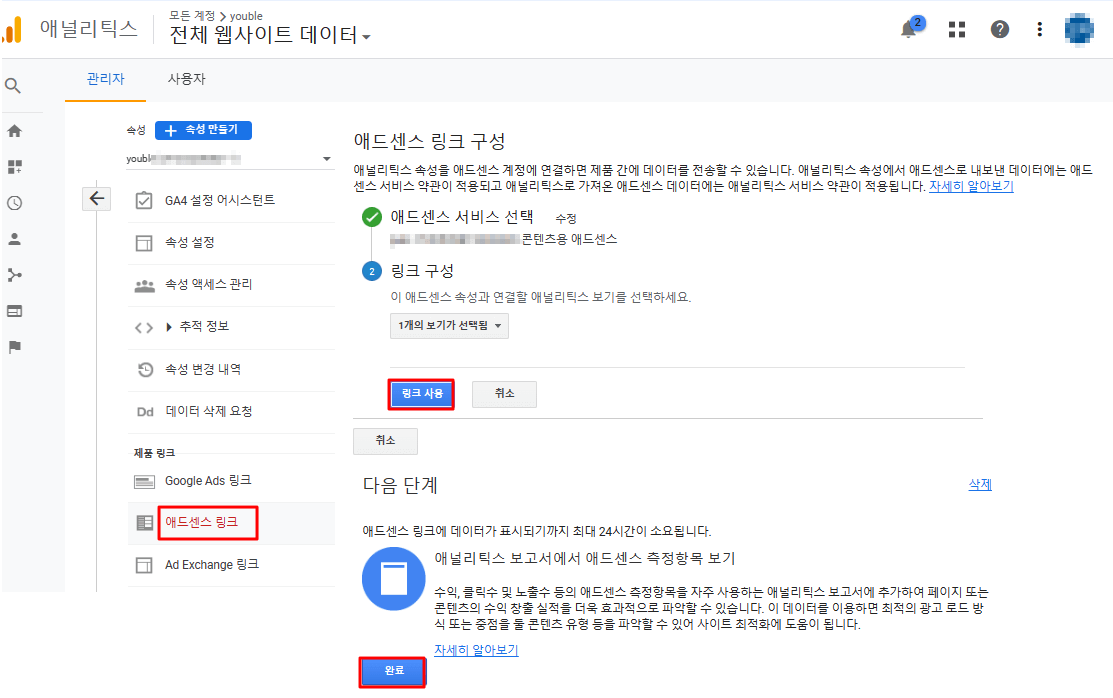1113x698 pixels.
Task: Open the property selector dropdown
Action: (x=229, y=159)
